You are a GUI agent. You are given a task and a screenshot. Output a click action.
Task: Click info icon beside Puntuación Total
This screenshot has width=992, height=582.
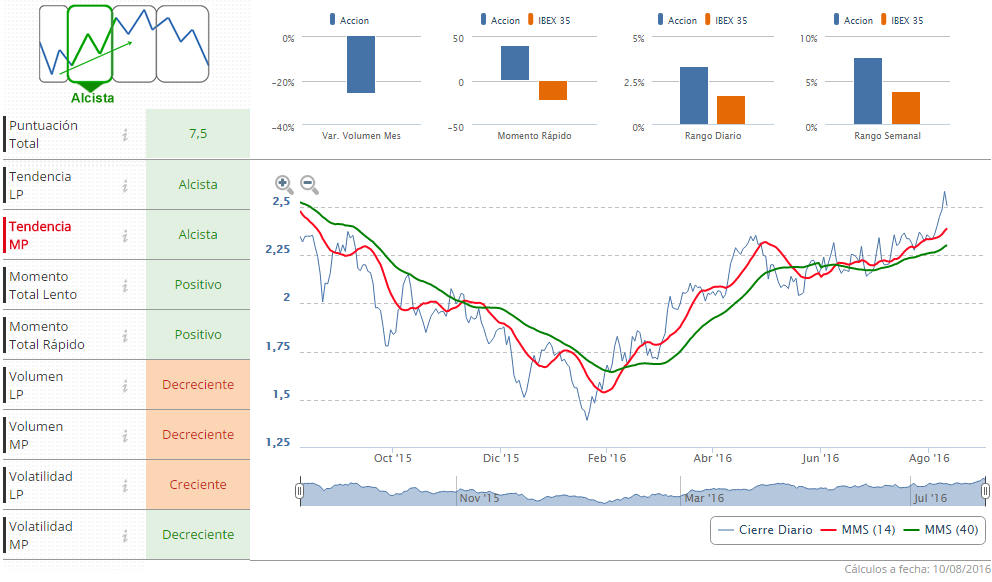[x=125, y=135]
